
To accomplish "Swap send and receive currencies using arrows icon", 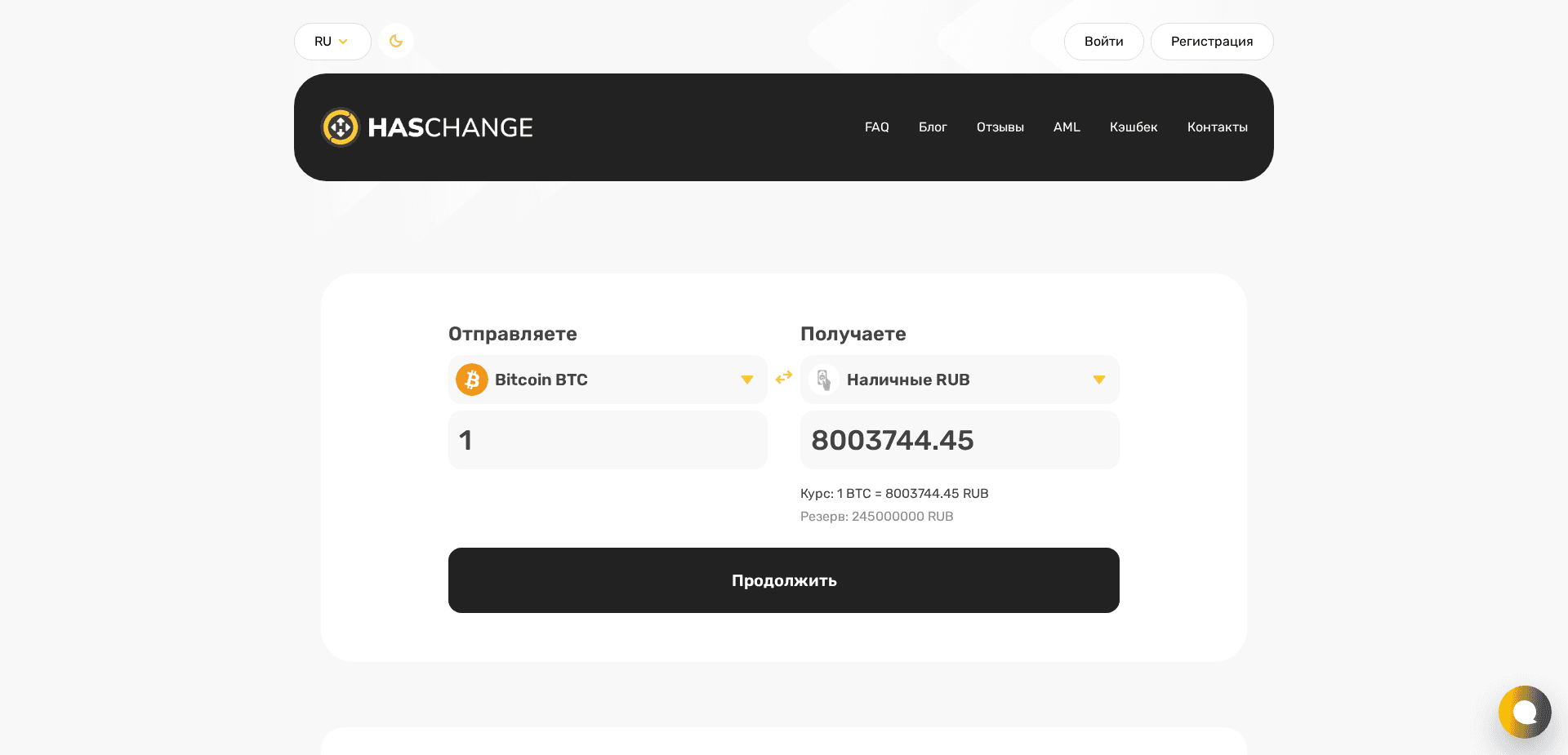I will click(783, 378).
